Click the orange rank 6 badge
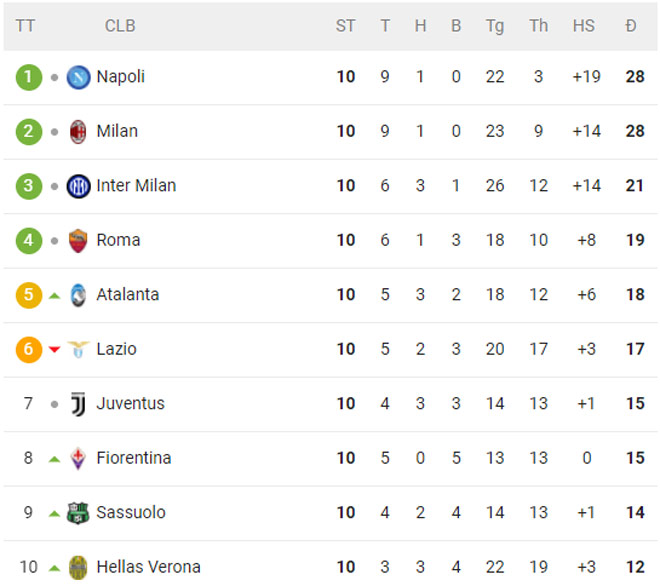660x586 pixels. click(x=29, y=349)
